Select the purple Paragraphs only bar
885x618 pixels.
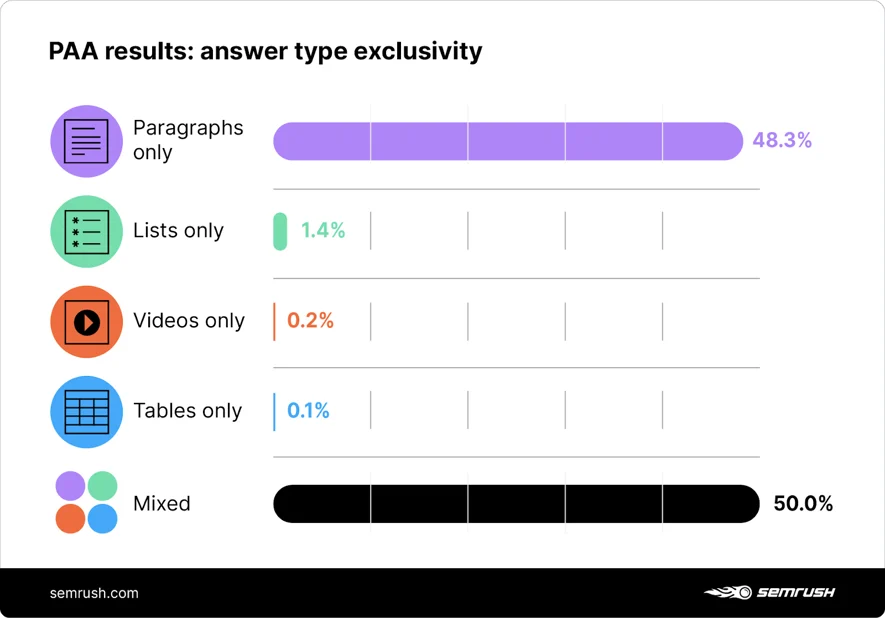pos(507,141)
